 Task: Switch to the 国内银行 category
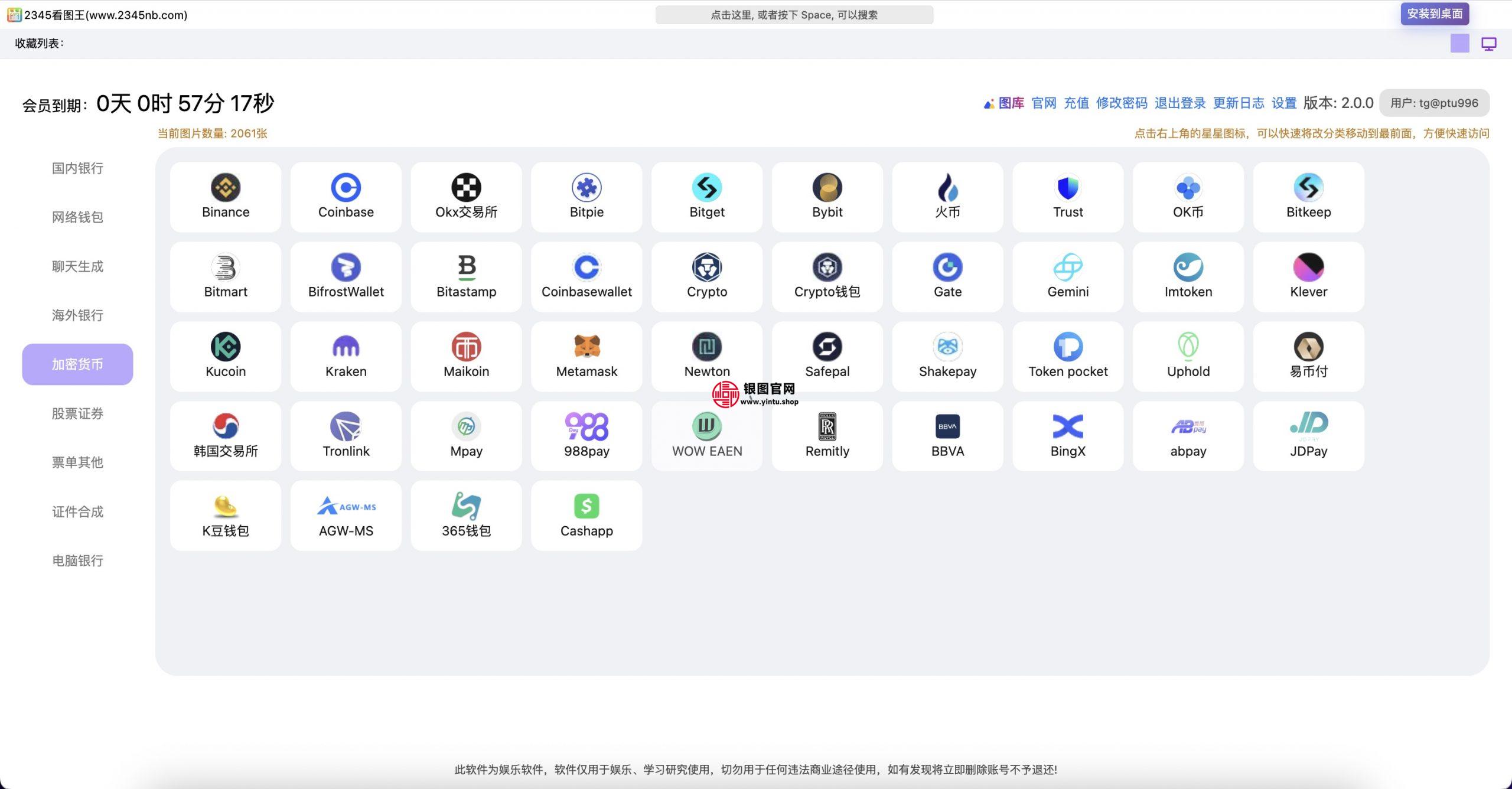click(x=77, y=168)
